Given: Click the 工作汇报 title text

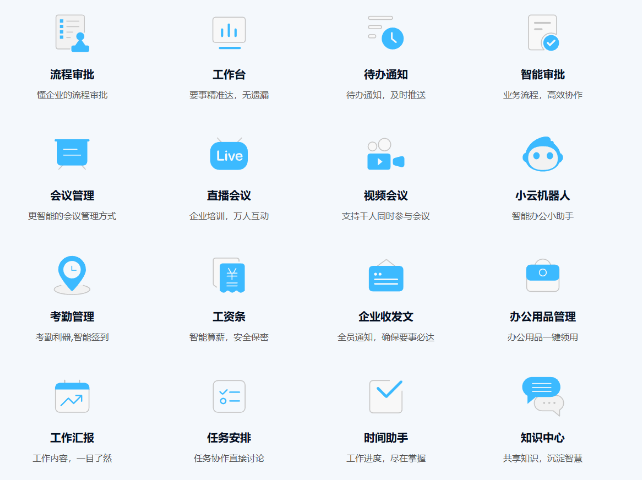Looking at the screenshot, I should coord(72,438).
